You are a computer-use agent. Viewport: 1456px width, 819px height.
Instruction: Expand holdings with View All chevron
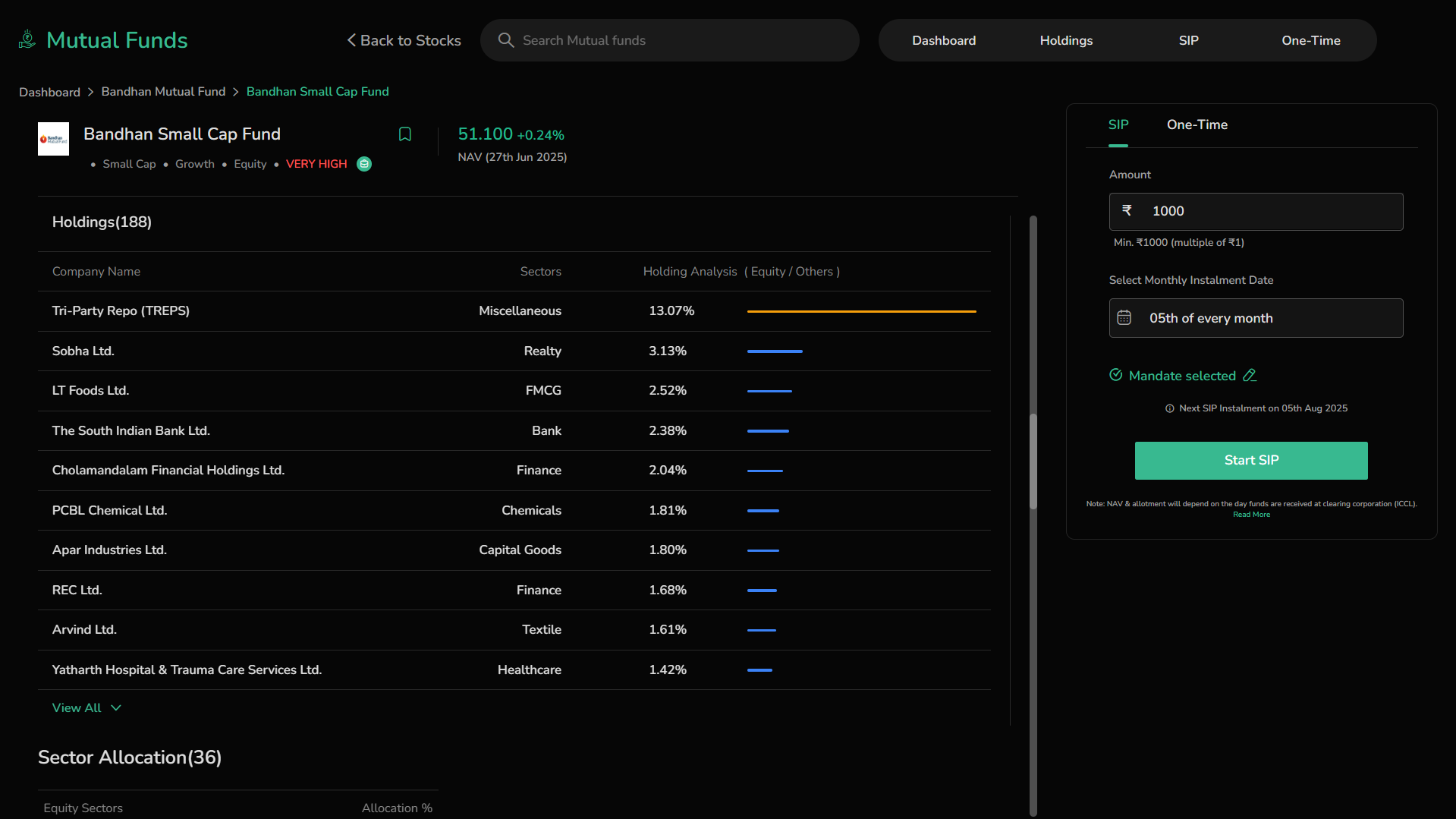point(116,707)
